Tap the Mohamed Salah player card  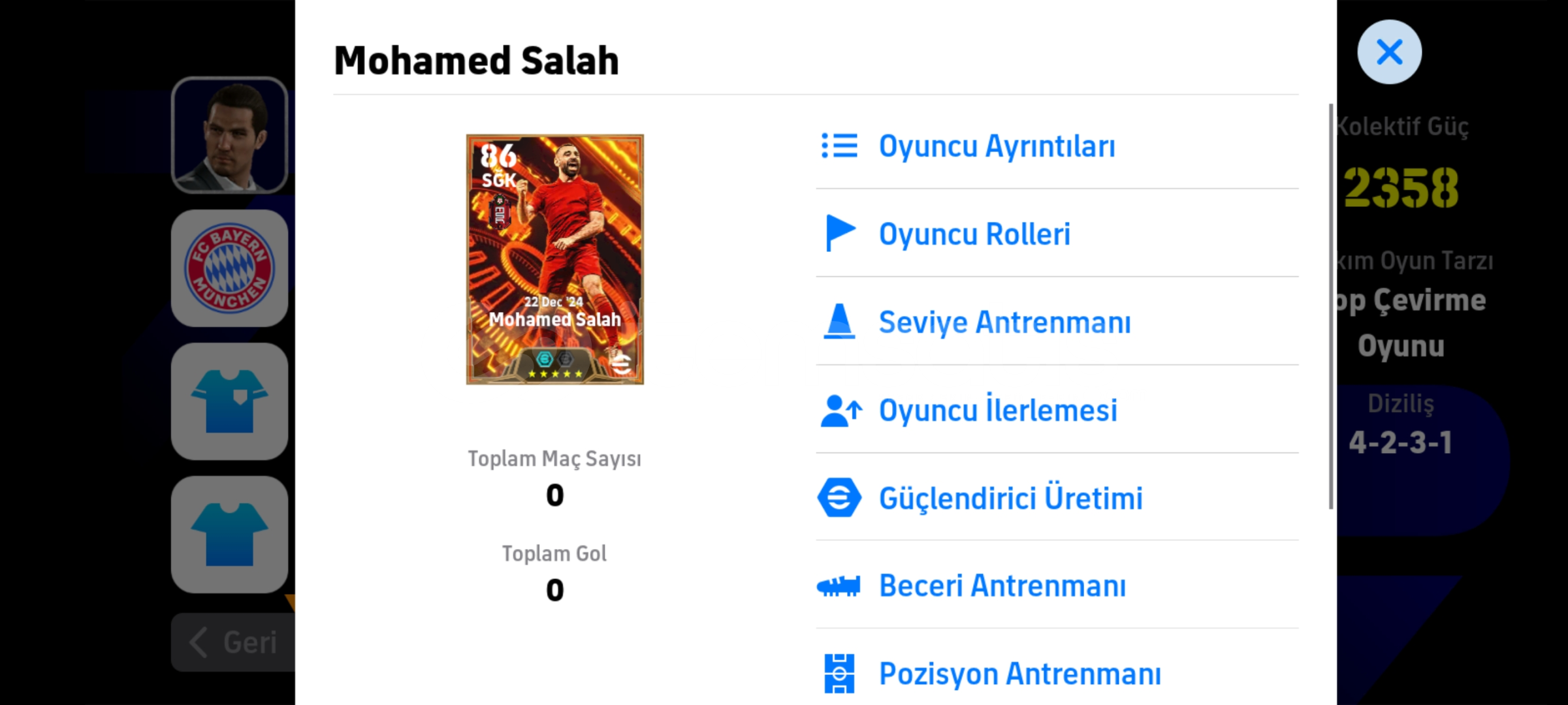(x=554, y=259)
